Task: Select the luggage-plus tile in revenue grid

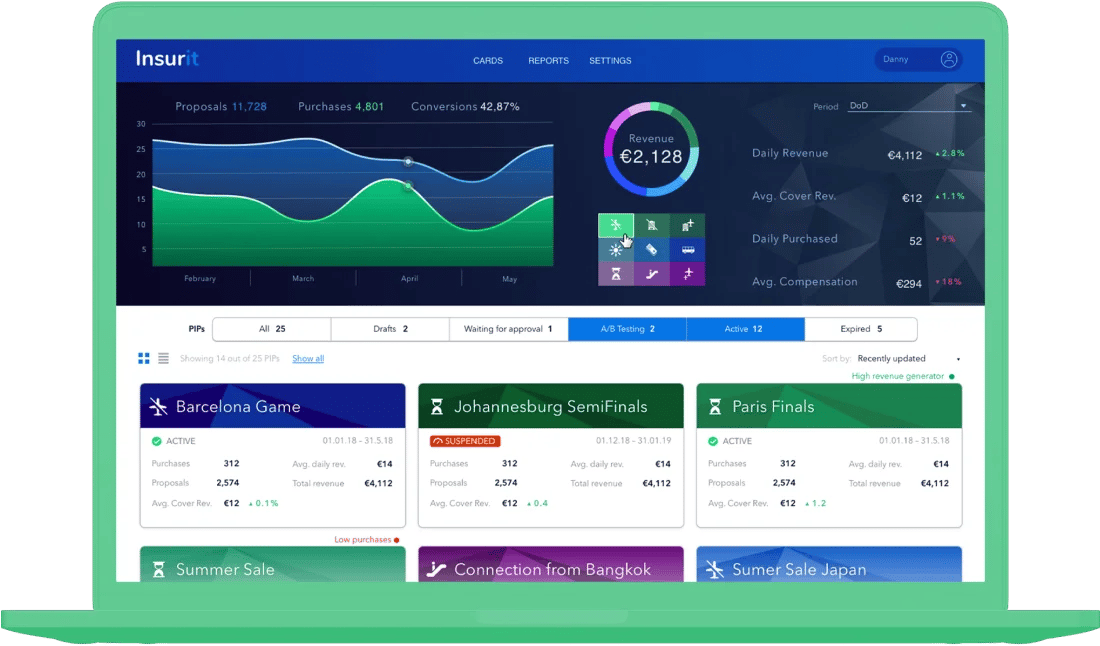Action: pyautogui.click(x=688, y=225)
